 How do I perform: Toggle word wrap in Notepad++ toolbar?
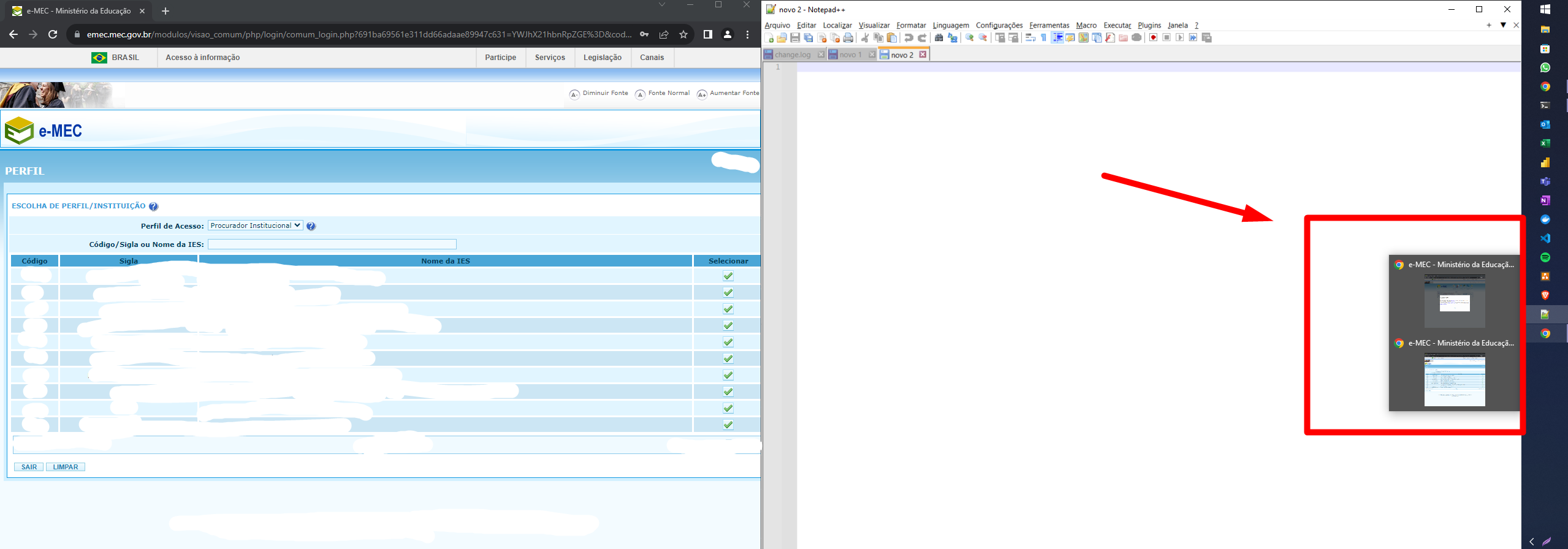click(1030, 37)
